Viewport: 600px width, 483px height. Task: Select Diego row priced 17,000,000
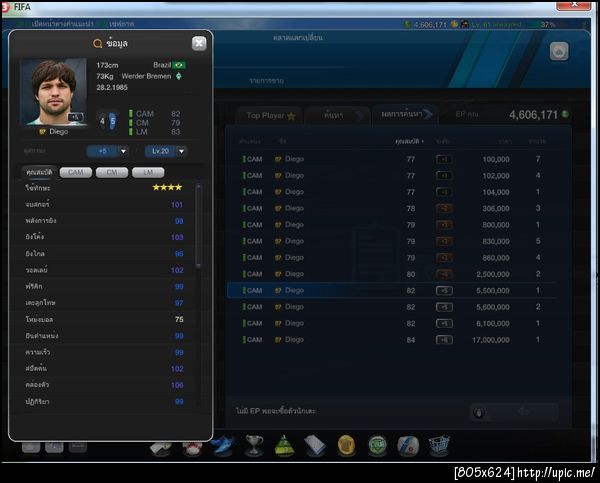391,340
